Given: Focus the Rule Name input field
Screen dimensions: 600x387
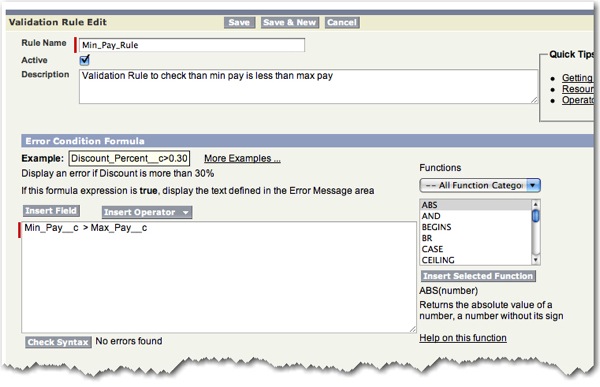Looking at the screenshot, I should tap(192, 45).
